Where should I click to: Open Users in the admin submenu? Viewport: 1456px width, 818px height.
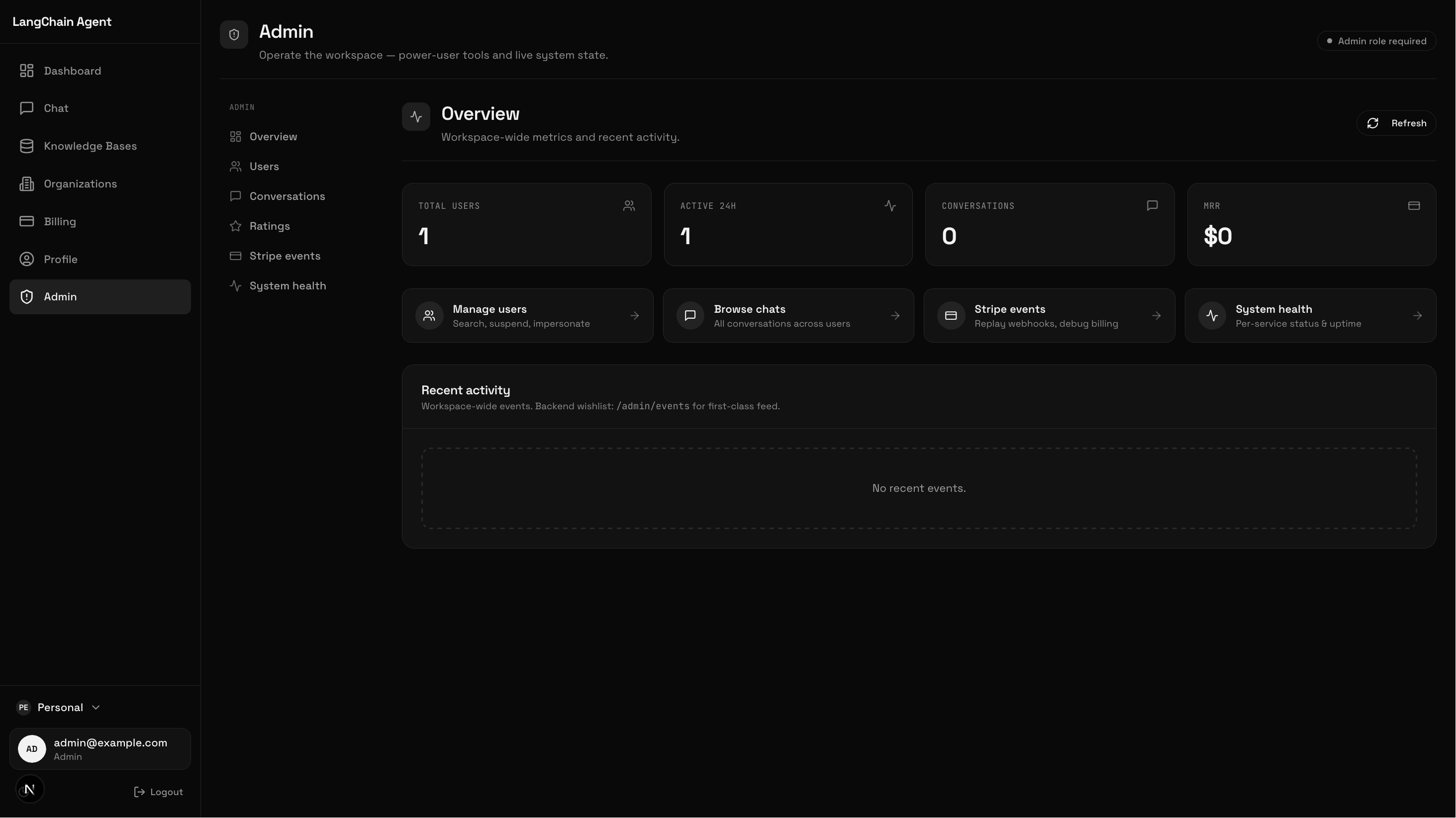pyautogui.click(x=254, y=167)
